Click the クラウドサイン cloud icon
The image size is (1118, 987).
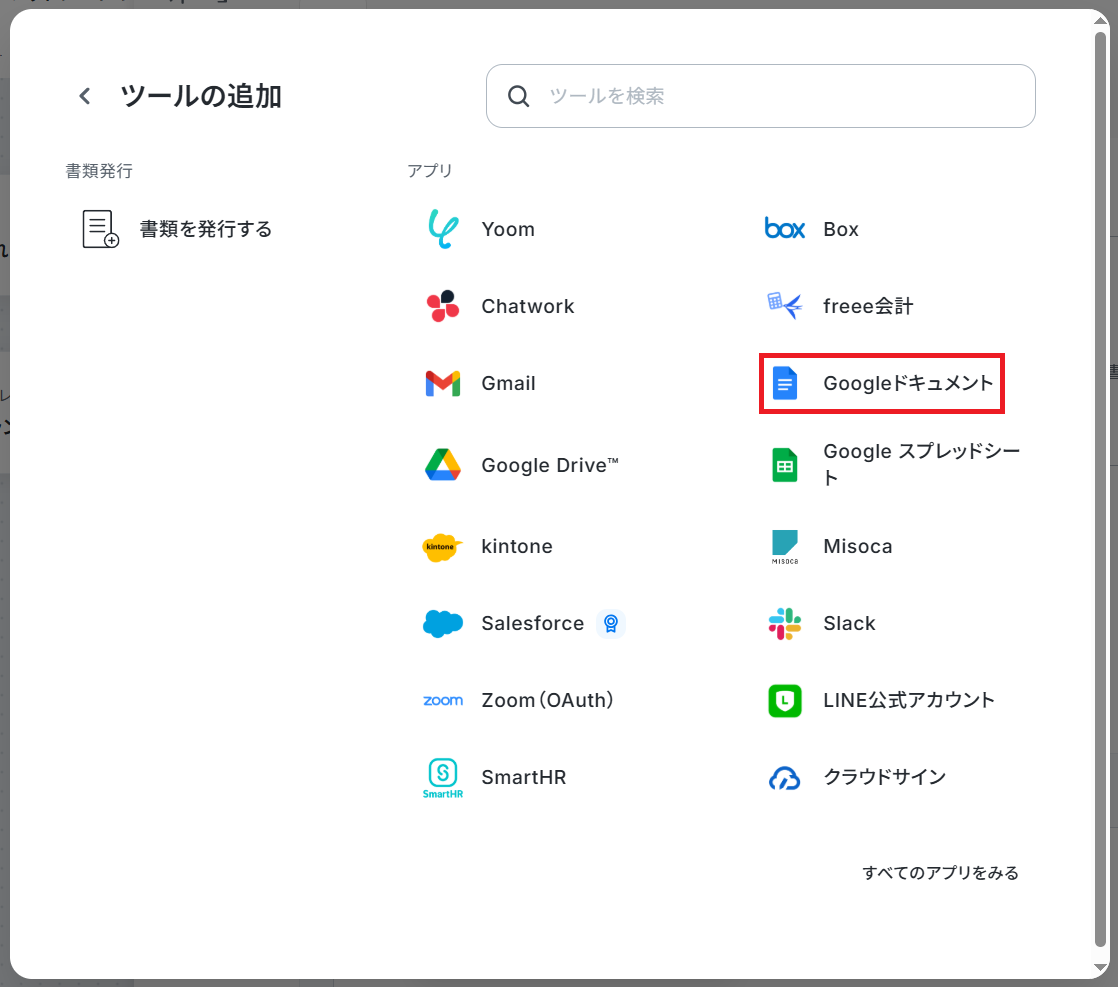(784, 778)
